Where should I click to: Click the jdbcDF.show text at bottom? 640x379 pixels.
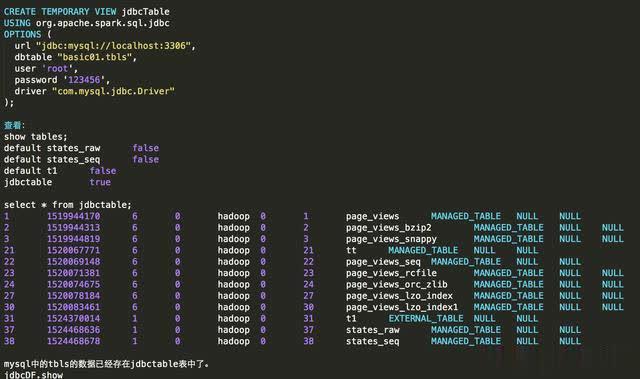tap(33, 375)
